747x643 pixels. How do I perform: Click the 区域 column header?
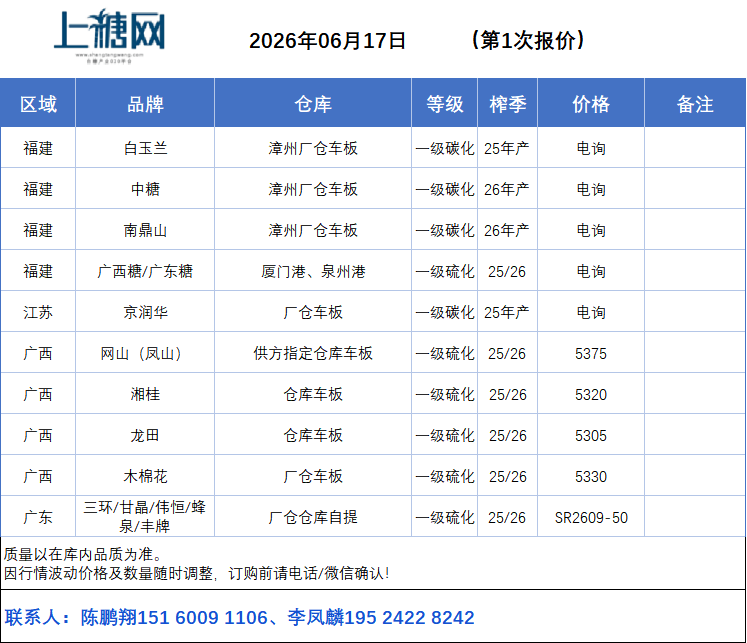point(38,104)
